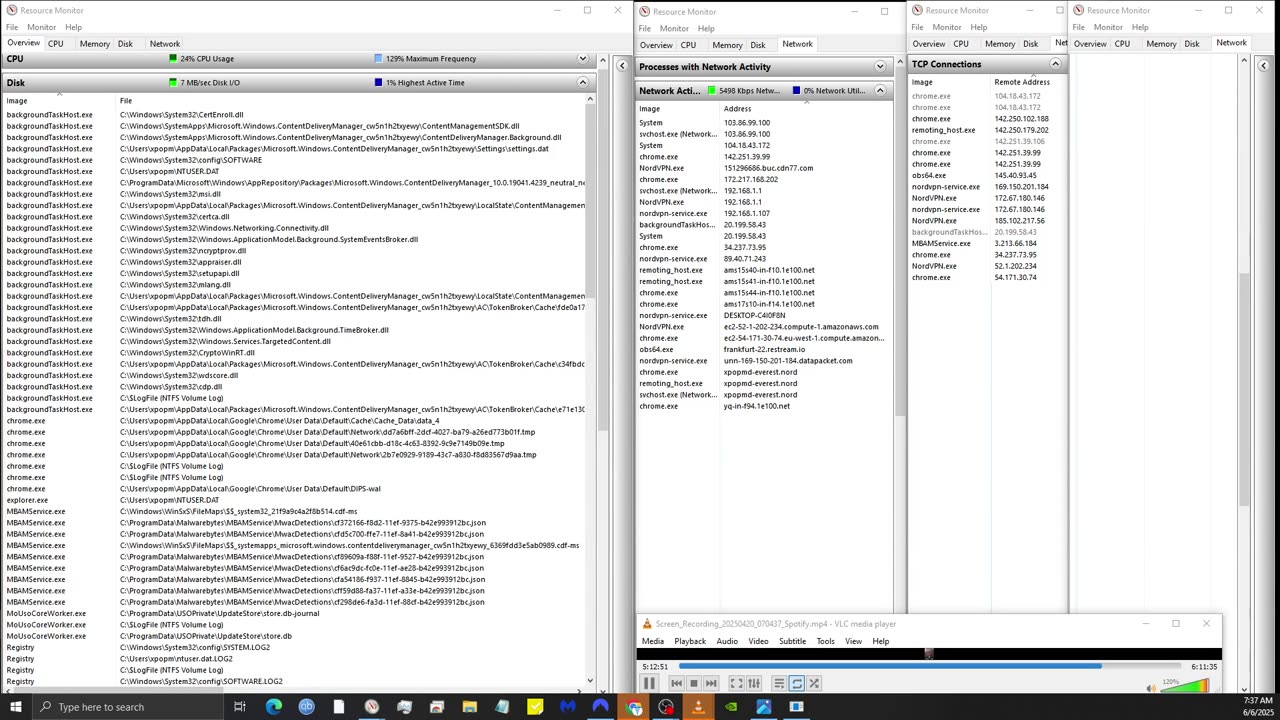The width and height of the screenshot is (1280, 720).
Task: Switch to Resource Monitor on the taskbar
Action: [x=372, y=707]
